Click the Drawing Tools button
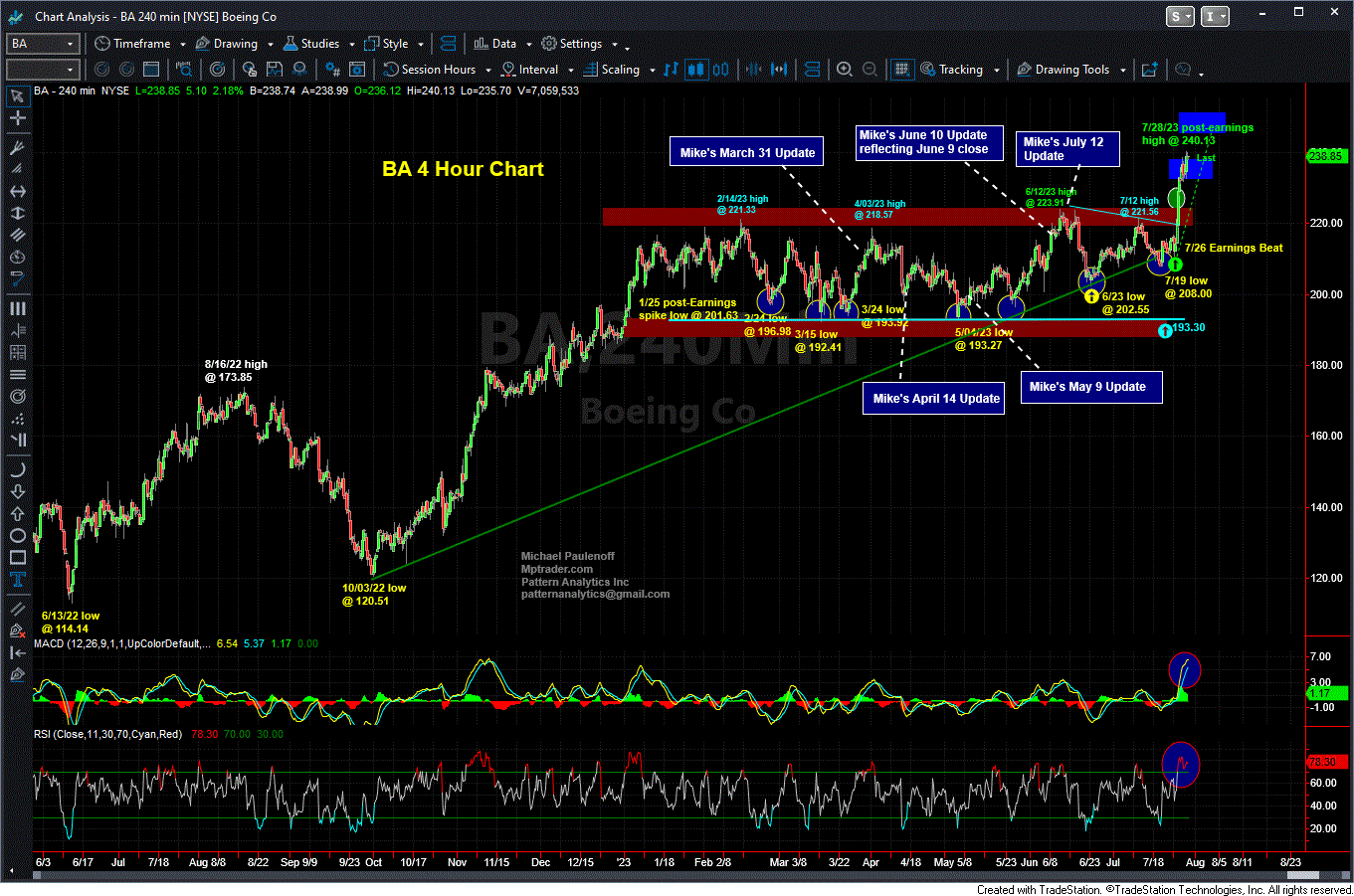The image size is (1354, 896). pyautogui.click(x=1063, y=70)
